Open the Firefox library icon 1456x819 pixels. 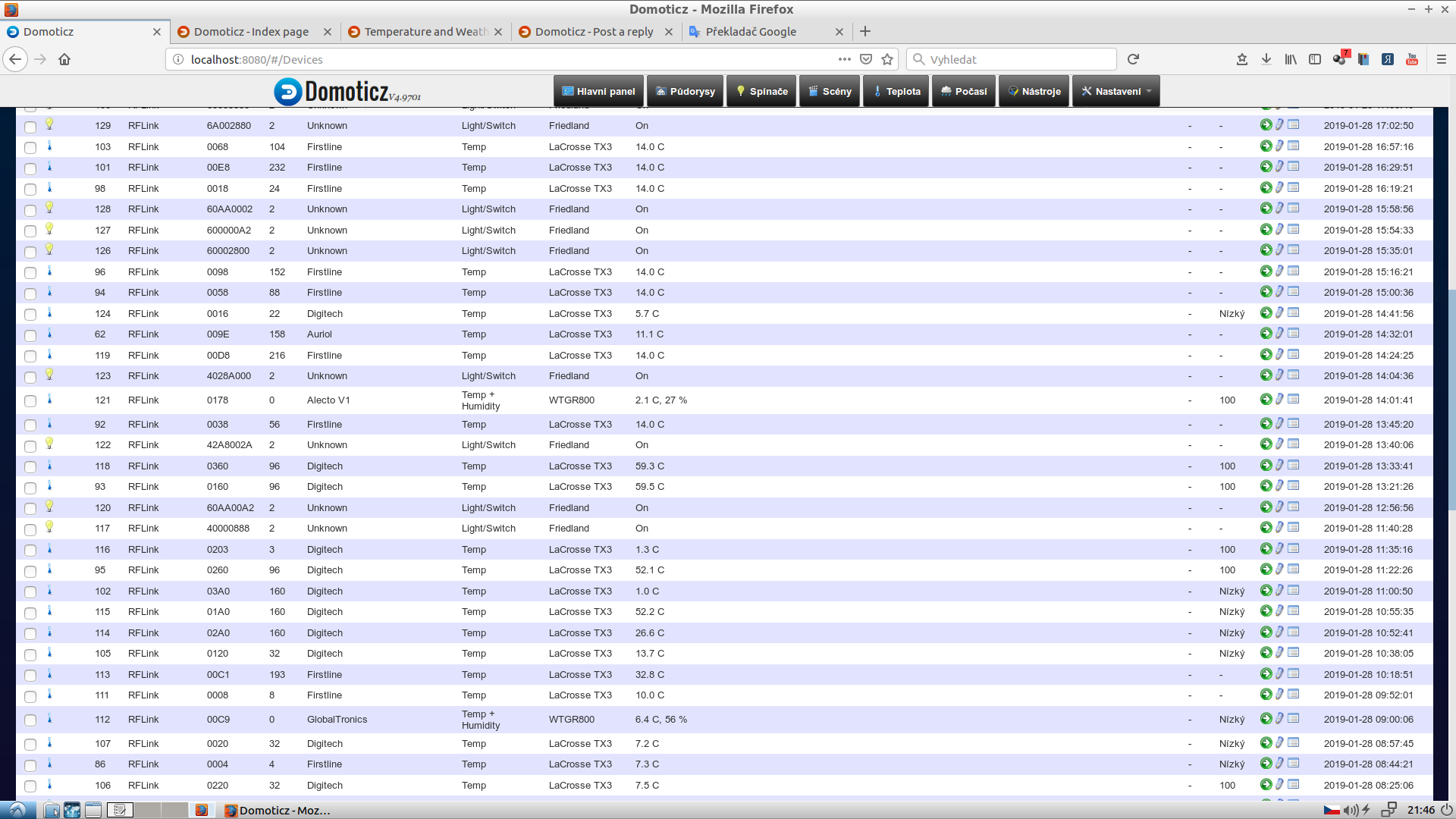tap(1291, 59)
